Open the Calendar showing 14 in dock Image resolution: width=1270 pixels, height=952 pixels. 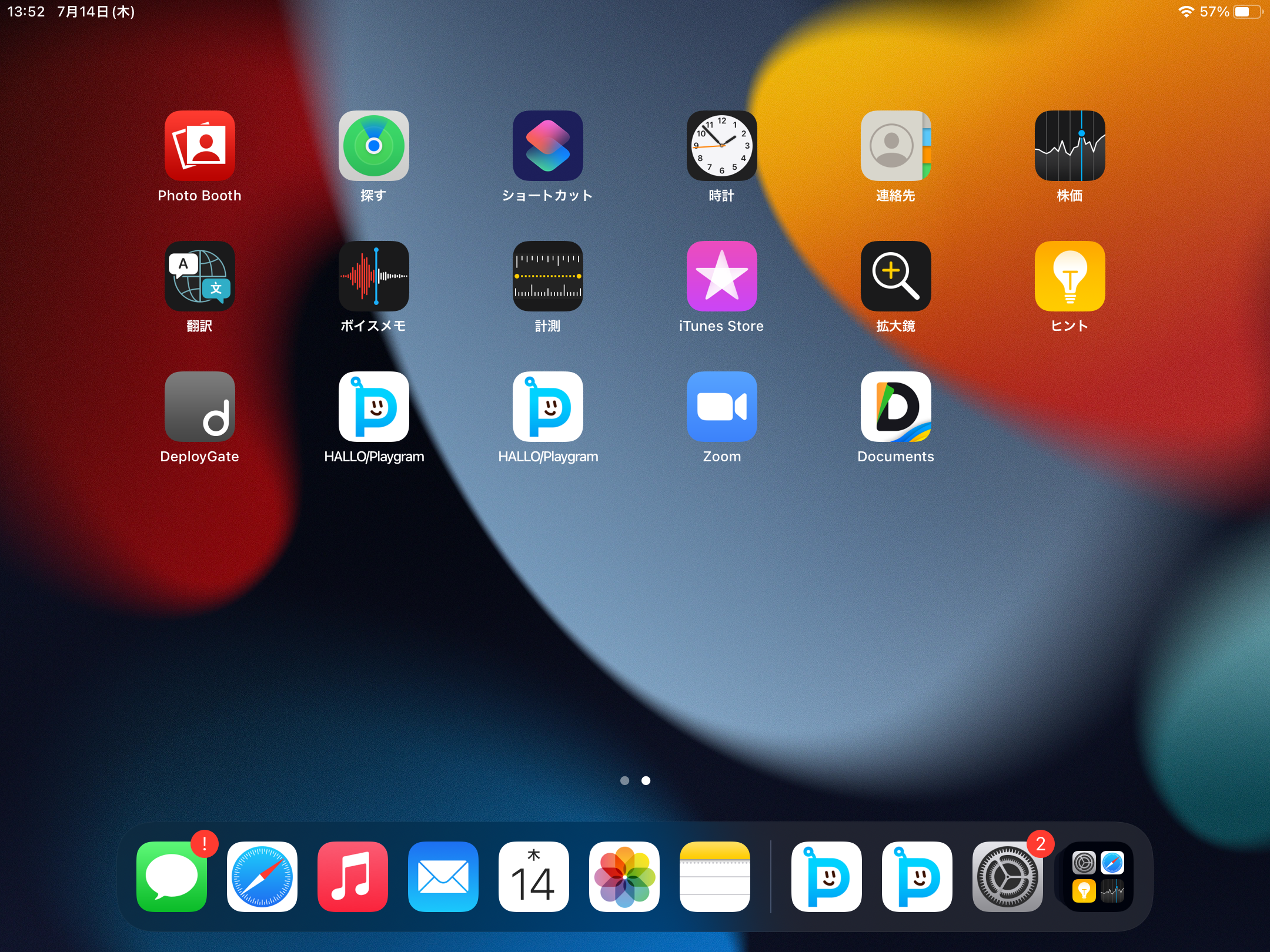(x=533, y=877)
